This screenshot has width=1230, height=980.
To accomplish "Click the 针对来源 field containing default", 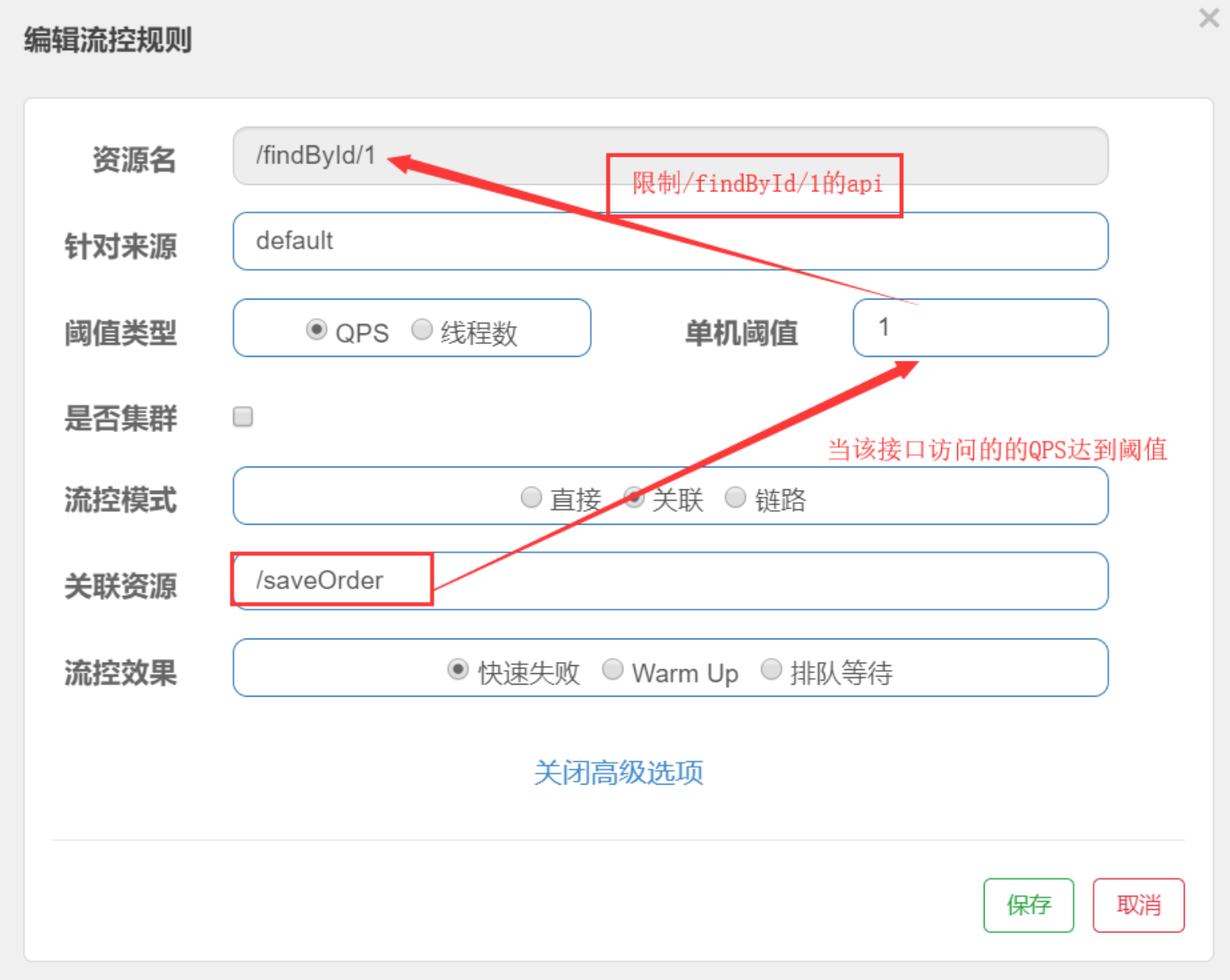I will point(670,241).
